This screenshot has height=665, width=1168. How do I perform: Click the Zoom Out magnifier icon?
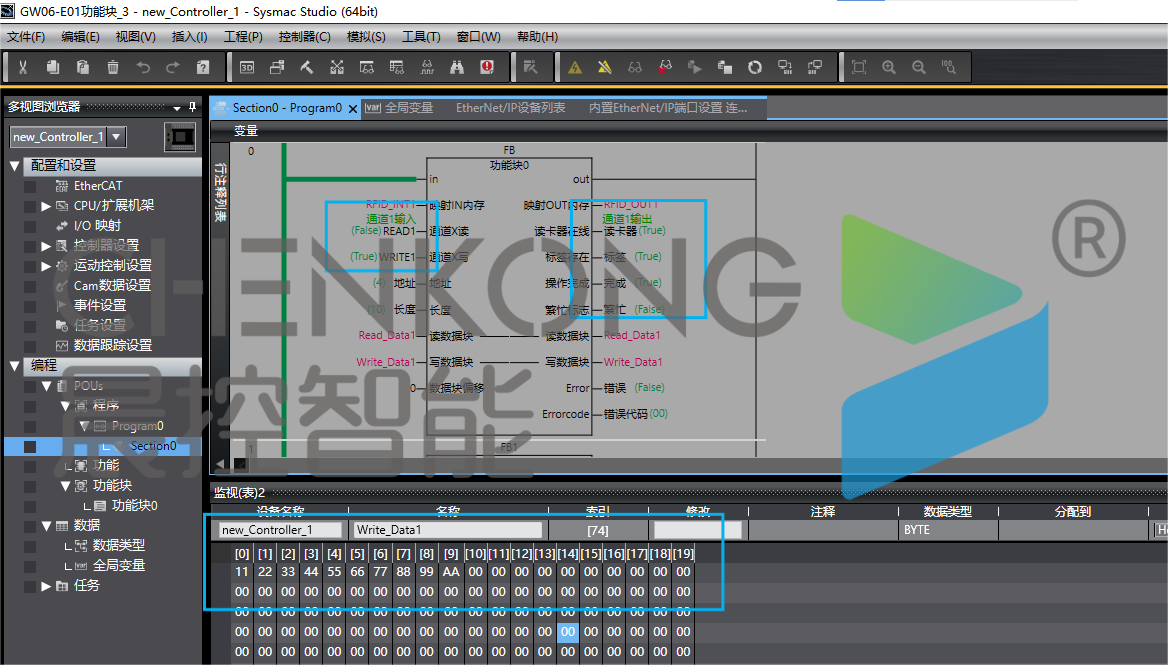click(x=918, y=67)
